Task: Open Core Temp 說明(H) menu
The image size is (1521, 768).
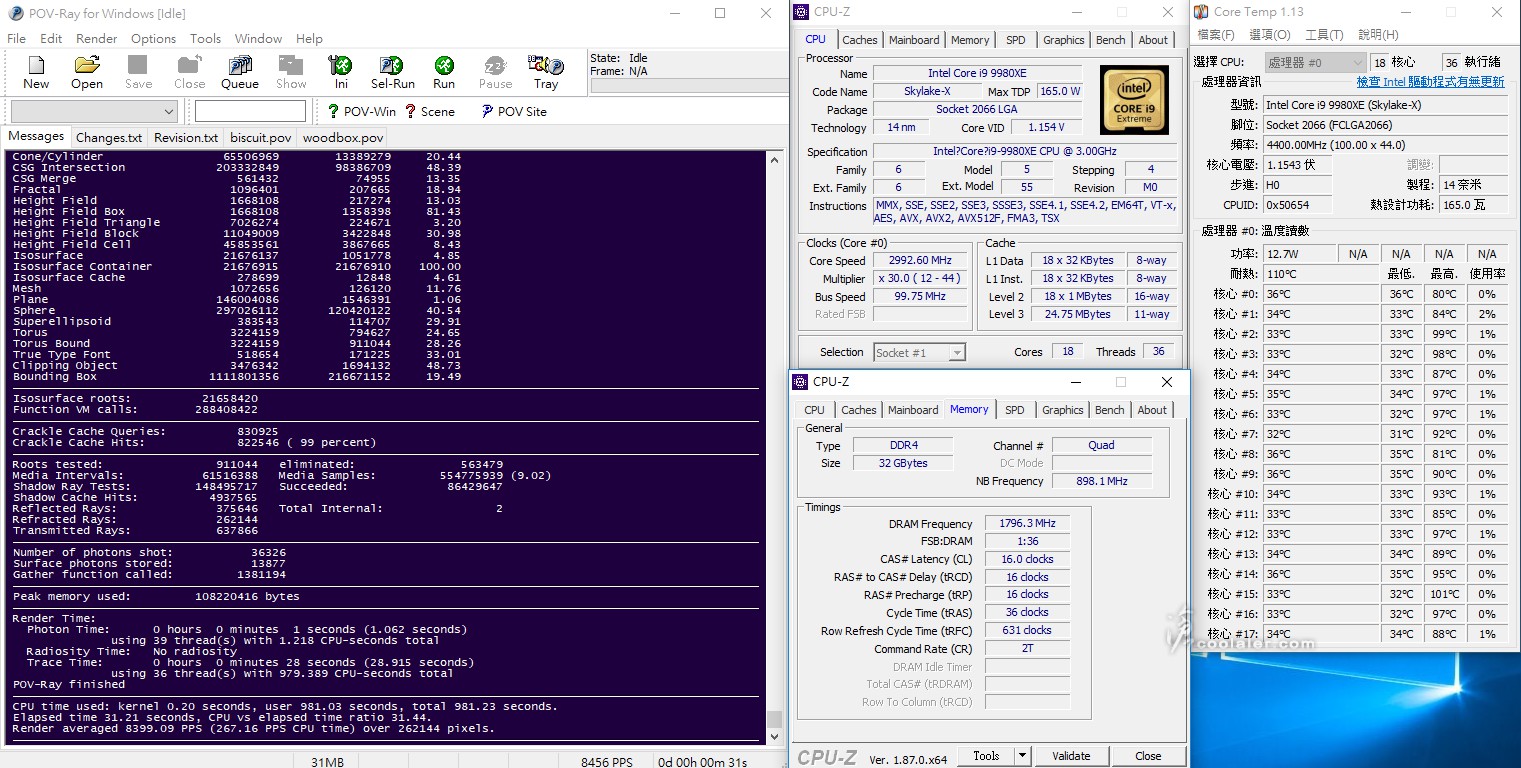Action: click(x=1378, y=35)
